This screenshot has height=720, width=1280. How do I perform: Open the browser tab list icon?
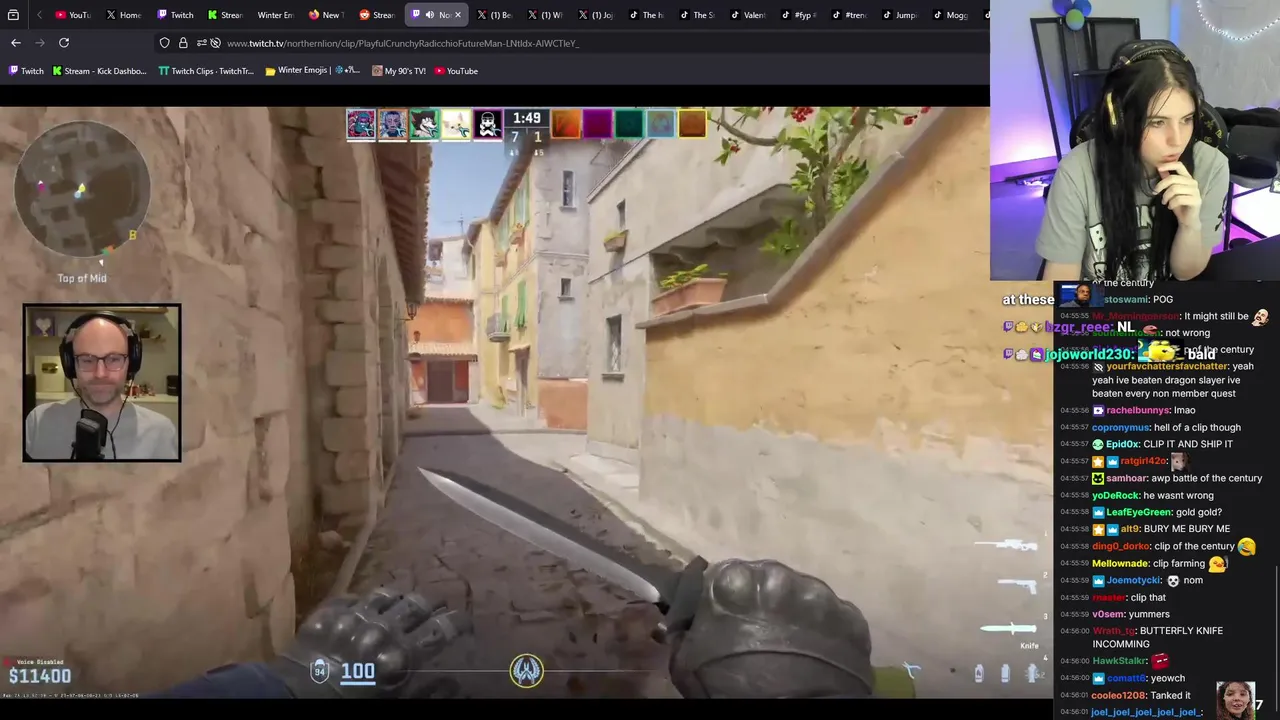coord(13,15)
